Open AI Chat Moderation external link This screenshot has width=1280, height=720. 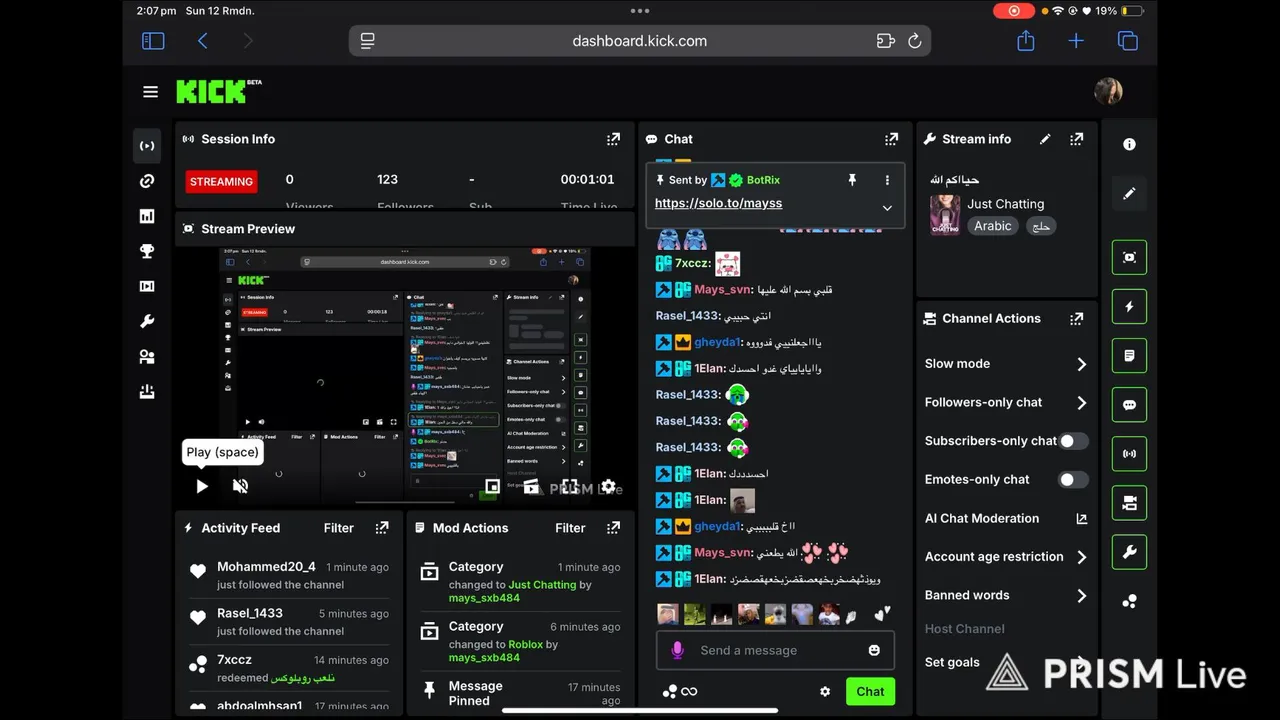(x=1081, y=519)
